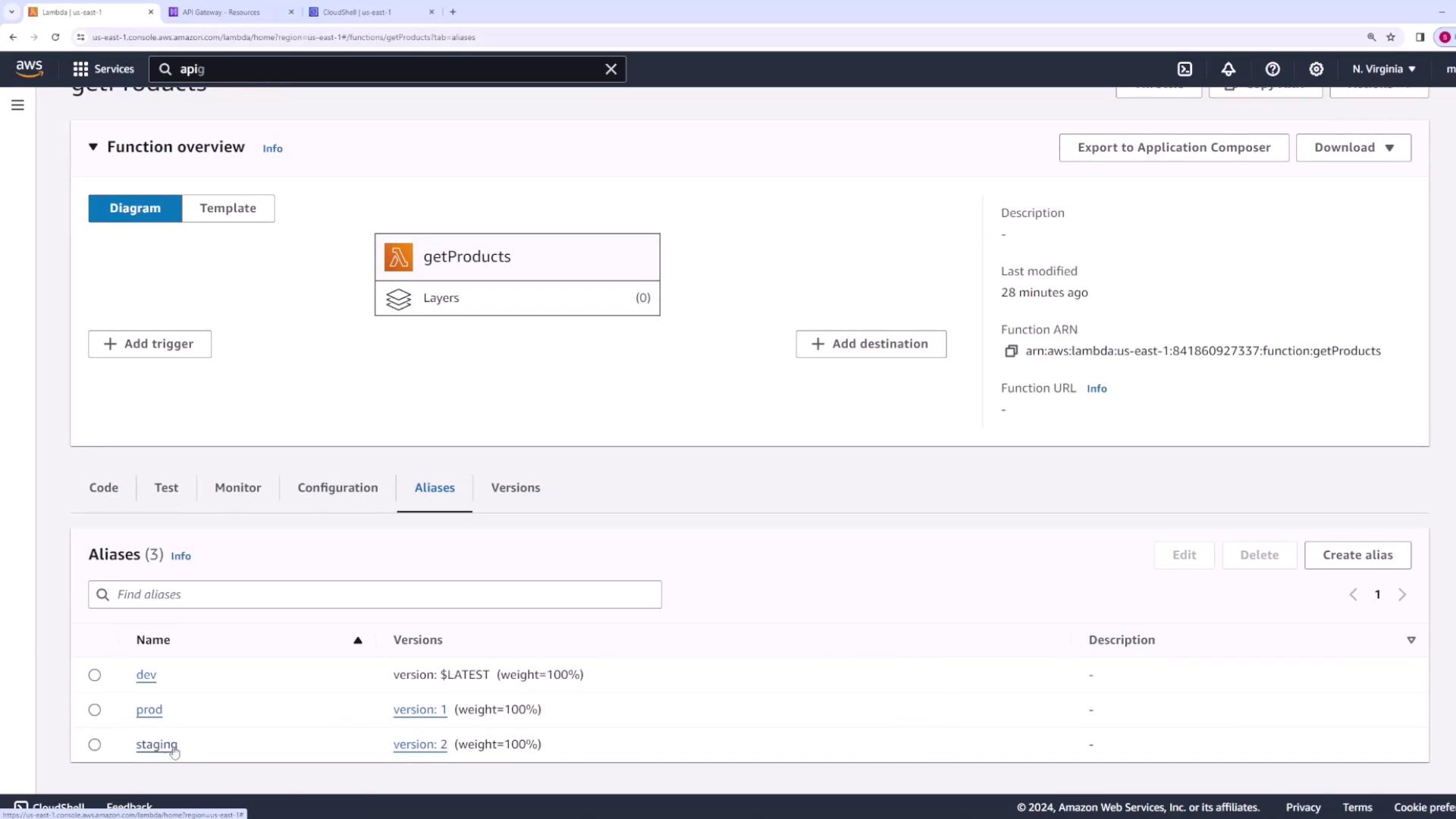This screenshot has width=1456, height=819.
Task: Open the settings gear icon in header
Action: click(1316, 69)
